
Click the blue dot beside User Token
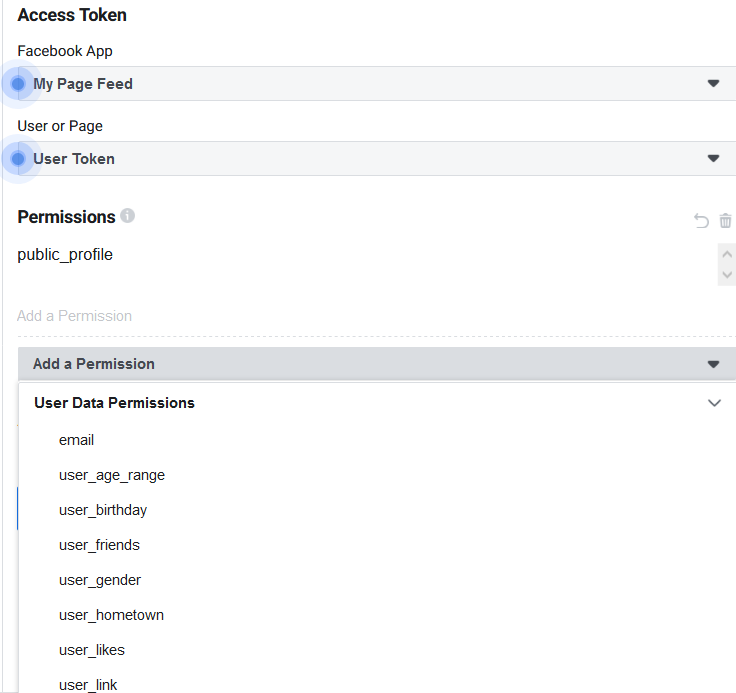pos(18,159)
